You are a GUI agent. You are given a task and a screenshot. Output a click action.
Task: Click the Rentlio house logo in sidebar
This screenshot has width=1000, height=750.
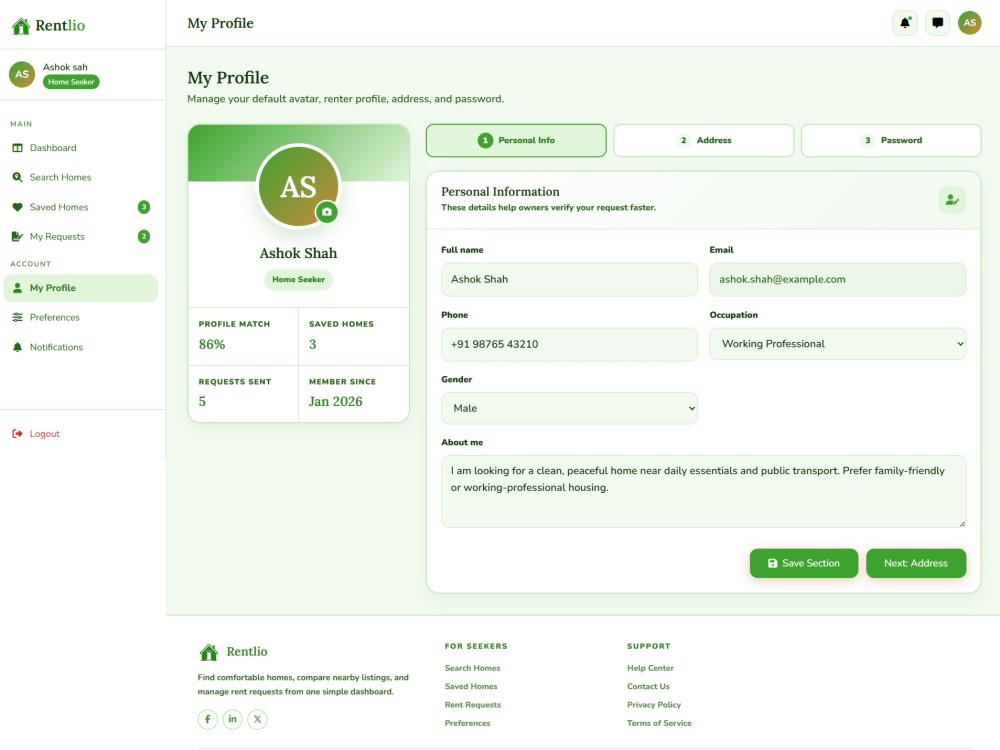point(21,26)
